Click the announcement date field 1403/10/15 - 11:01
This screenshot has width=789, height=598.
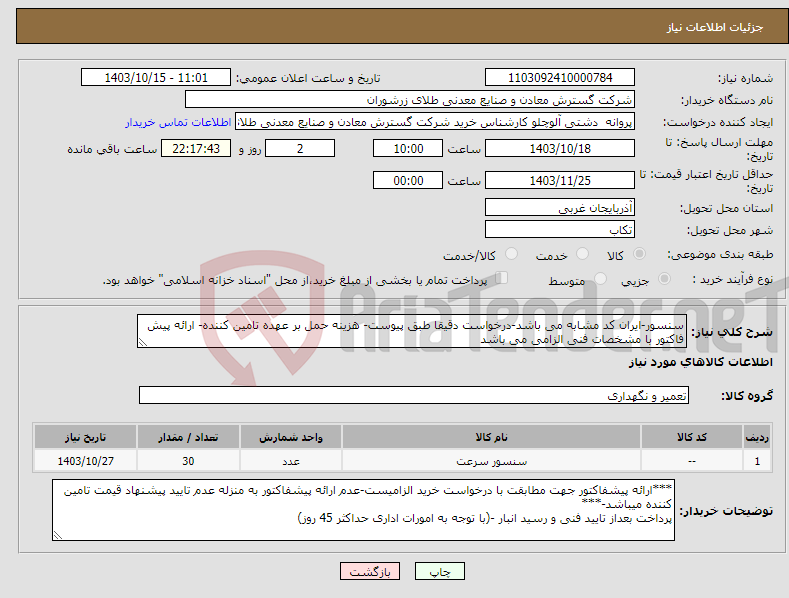(156, 78)
